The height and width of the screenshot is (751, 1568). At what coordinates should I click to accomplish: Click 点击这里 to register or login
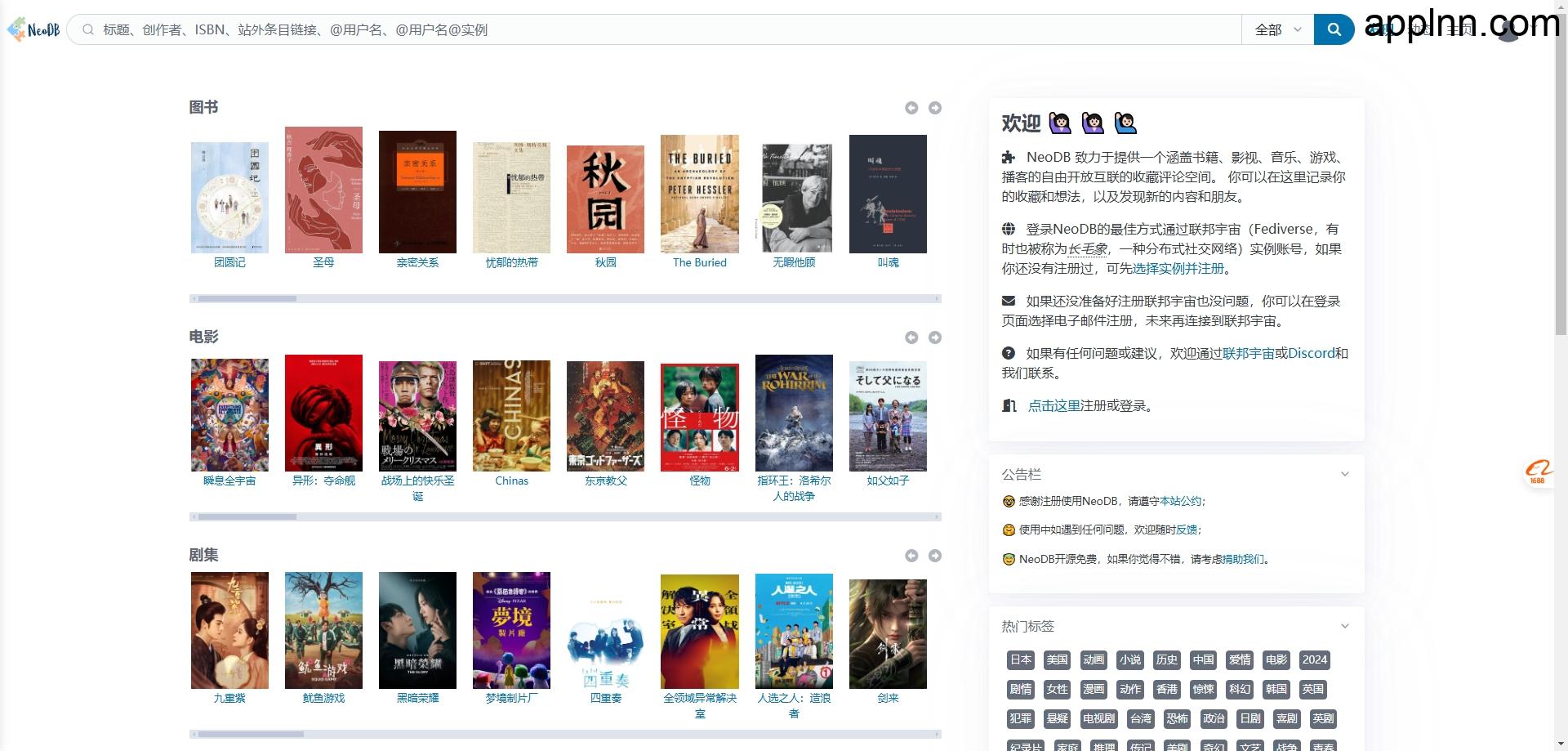coord(1053,405)
